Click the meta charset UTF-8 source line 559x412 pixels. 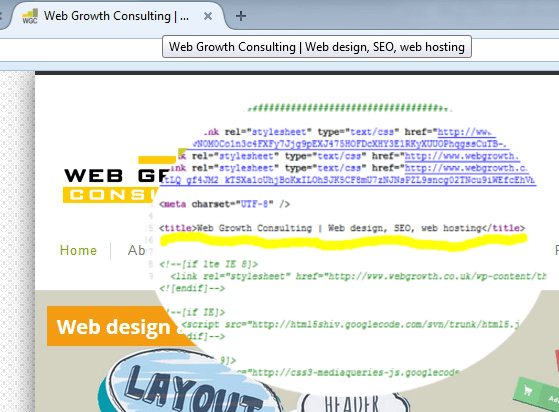[225, 204]
